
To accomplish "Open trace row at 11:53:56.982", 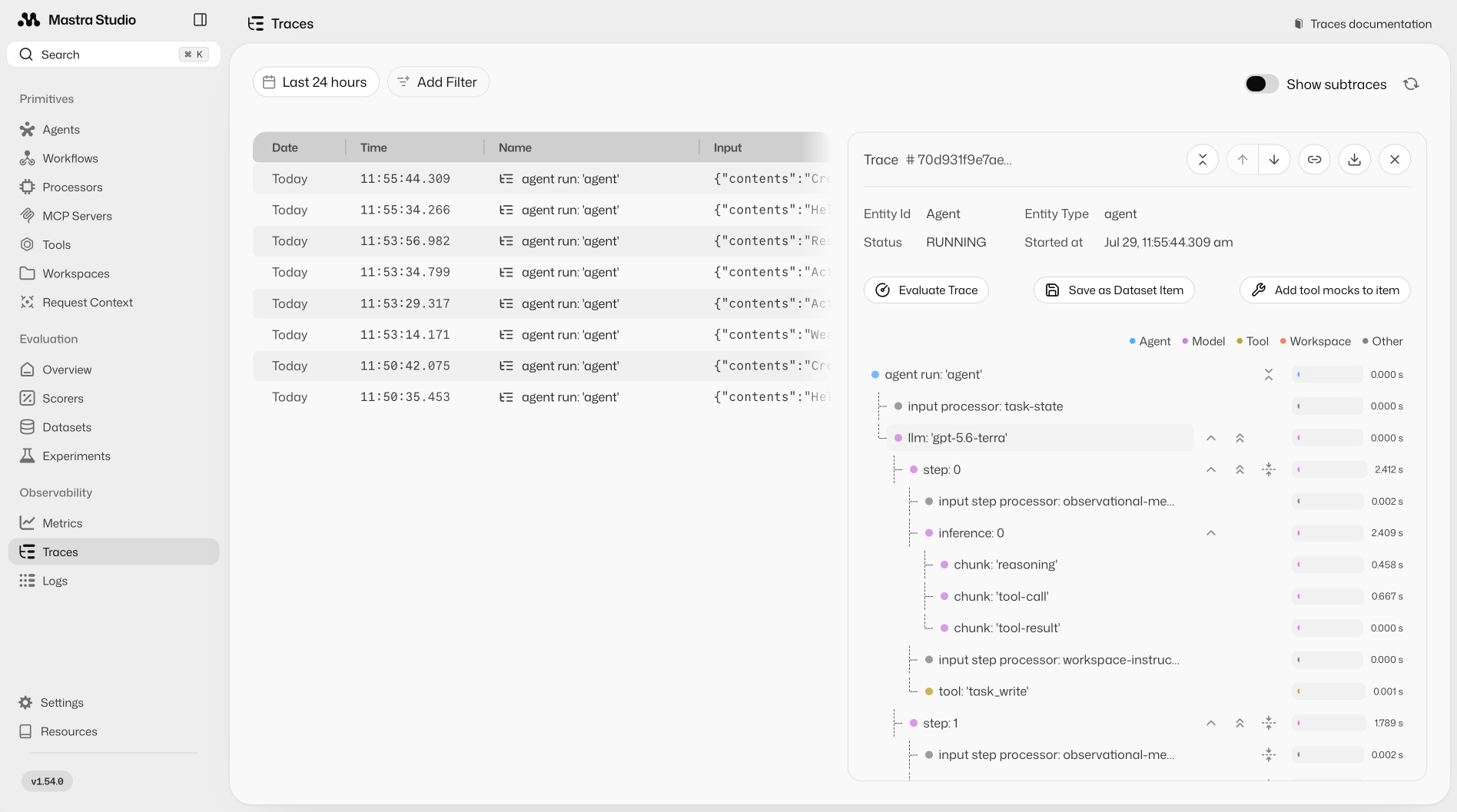I will [542, 241].
